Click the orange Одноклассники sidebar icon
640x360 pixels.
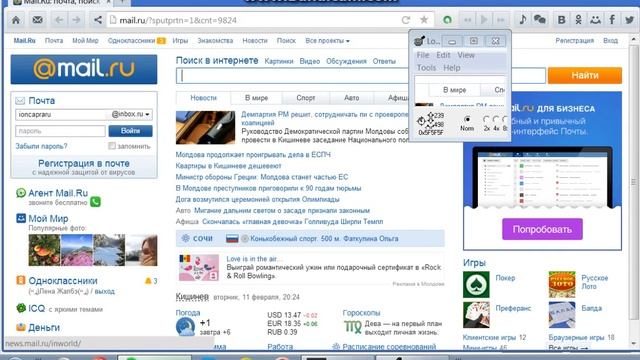point(21,280)
